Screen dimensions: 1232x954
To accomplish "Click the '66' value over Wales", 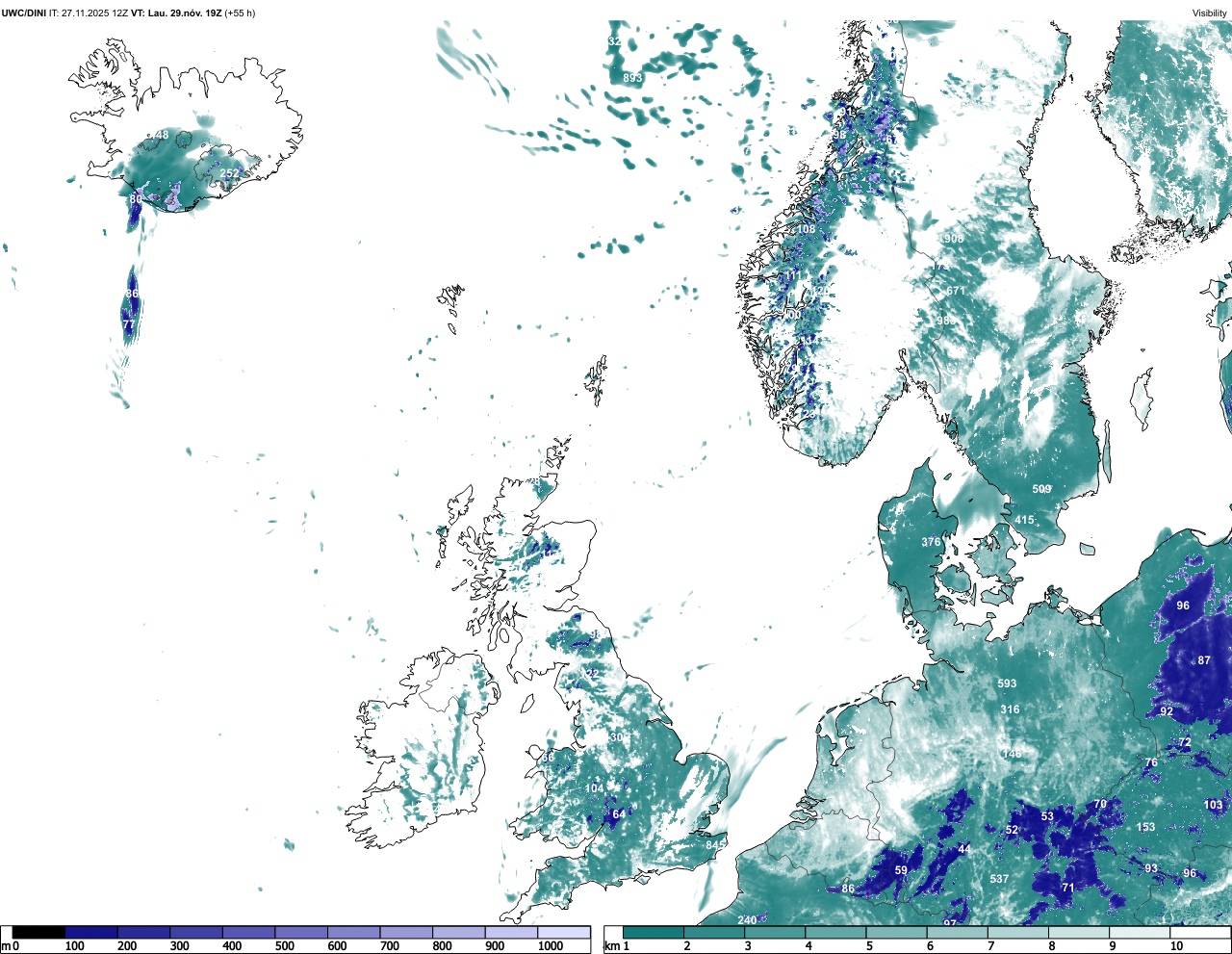I will (x=548, y=758).
